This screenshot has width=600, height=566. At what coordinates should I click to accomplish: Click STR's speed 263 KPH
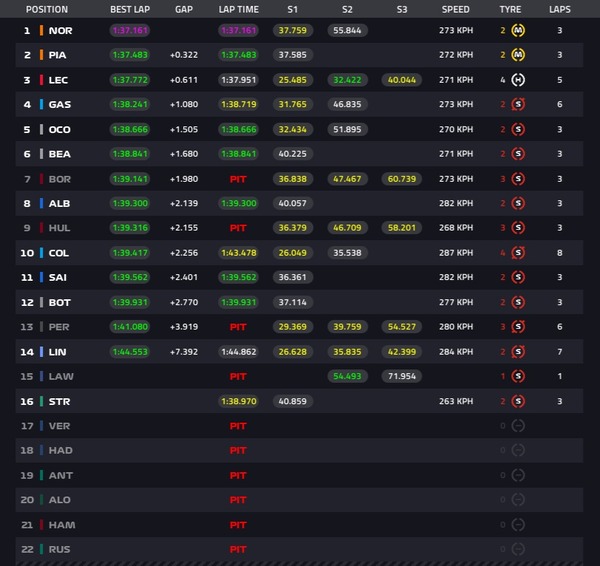pyautogui.click(x=456, y=401)
